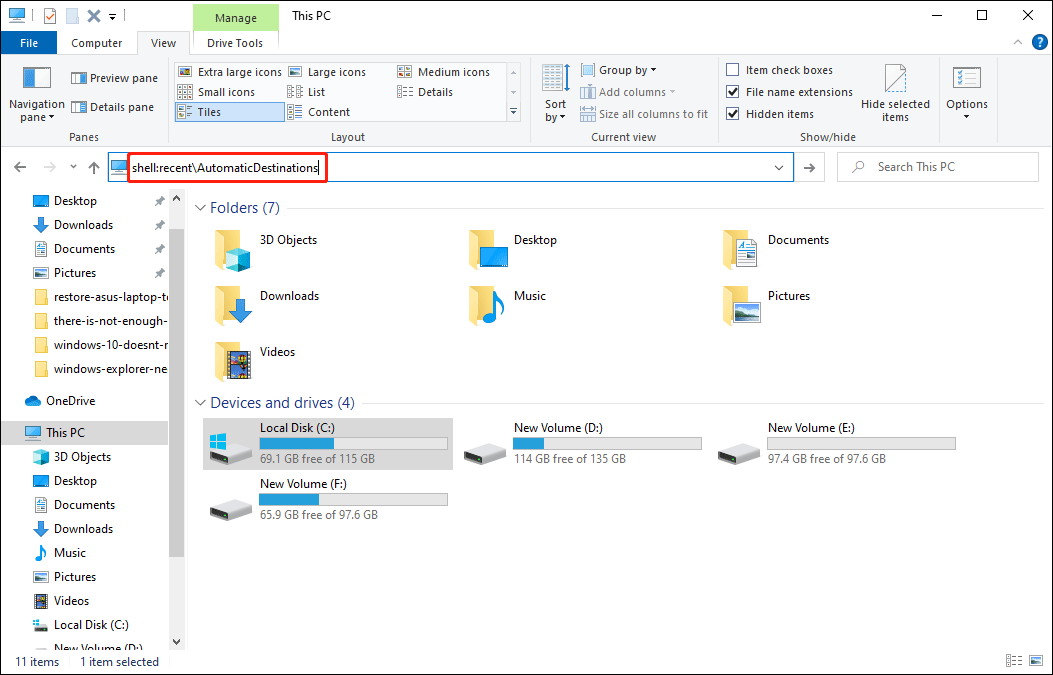Select Details layout
This screenshot has width=1053, height=675.
tap(425, 92)
